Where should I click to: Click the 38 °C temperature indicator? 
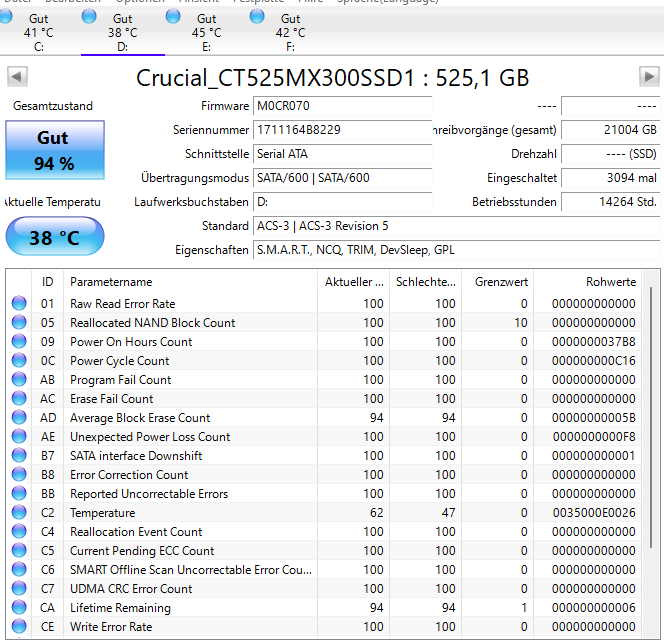[55, 236]
